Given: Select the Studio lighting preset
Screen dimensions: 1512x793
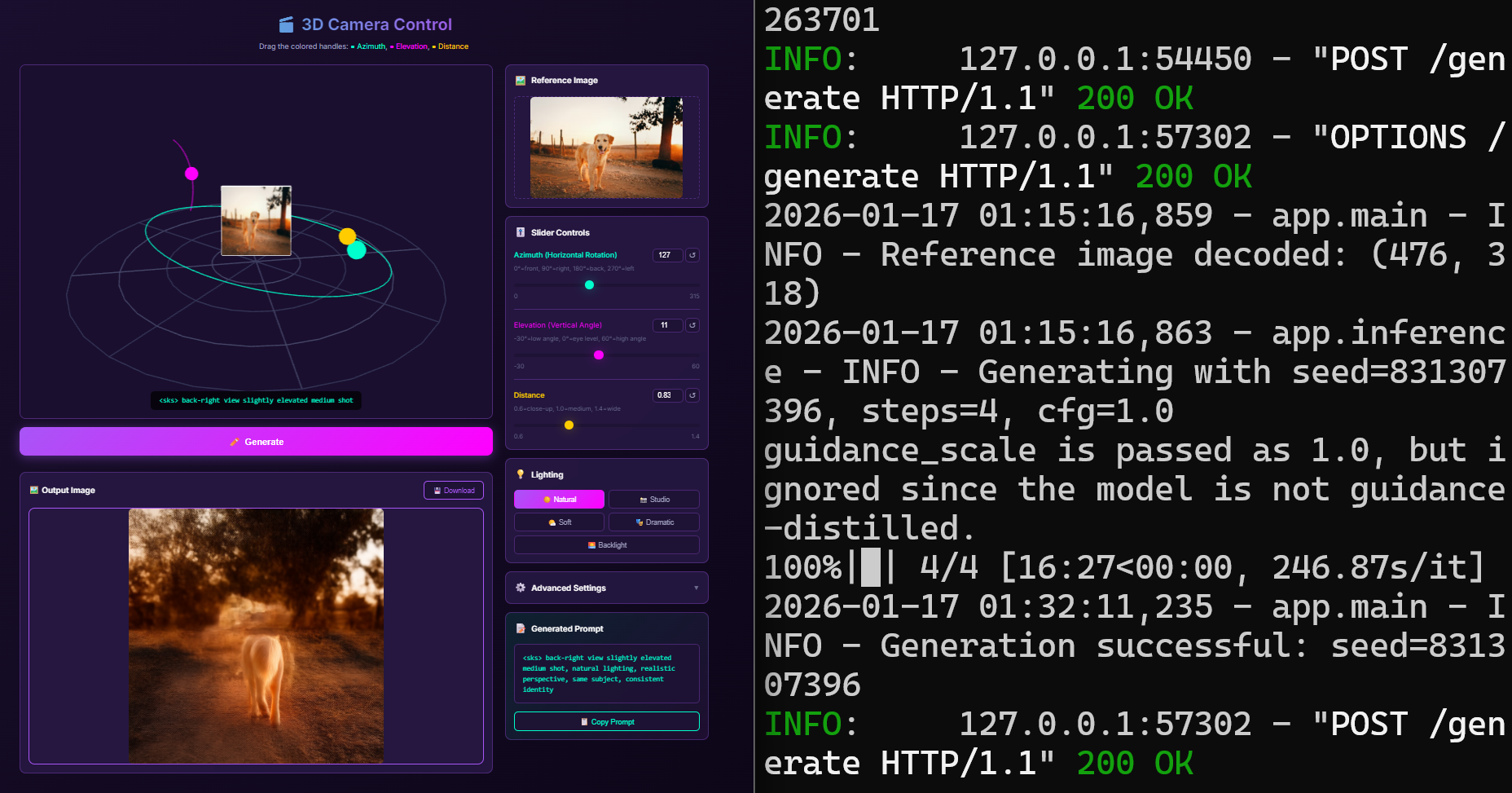Looking at the screenshot, I should click(654, 499).
